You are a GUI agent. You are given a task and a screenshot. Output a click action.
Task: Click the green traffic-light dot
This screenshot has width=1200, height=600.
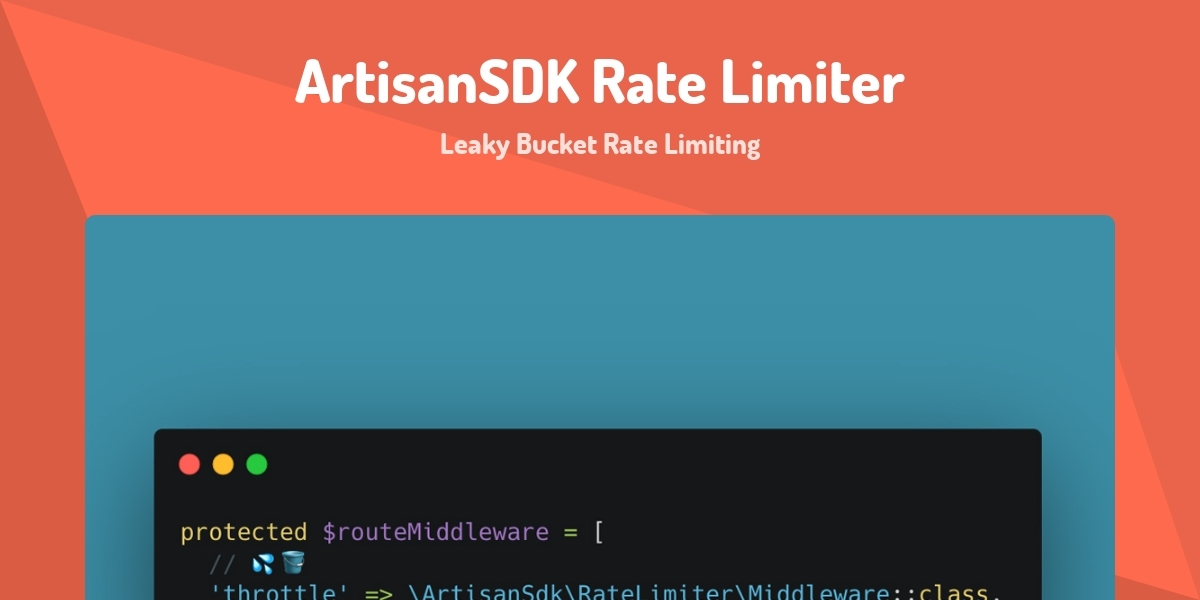[257, 463]
